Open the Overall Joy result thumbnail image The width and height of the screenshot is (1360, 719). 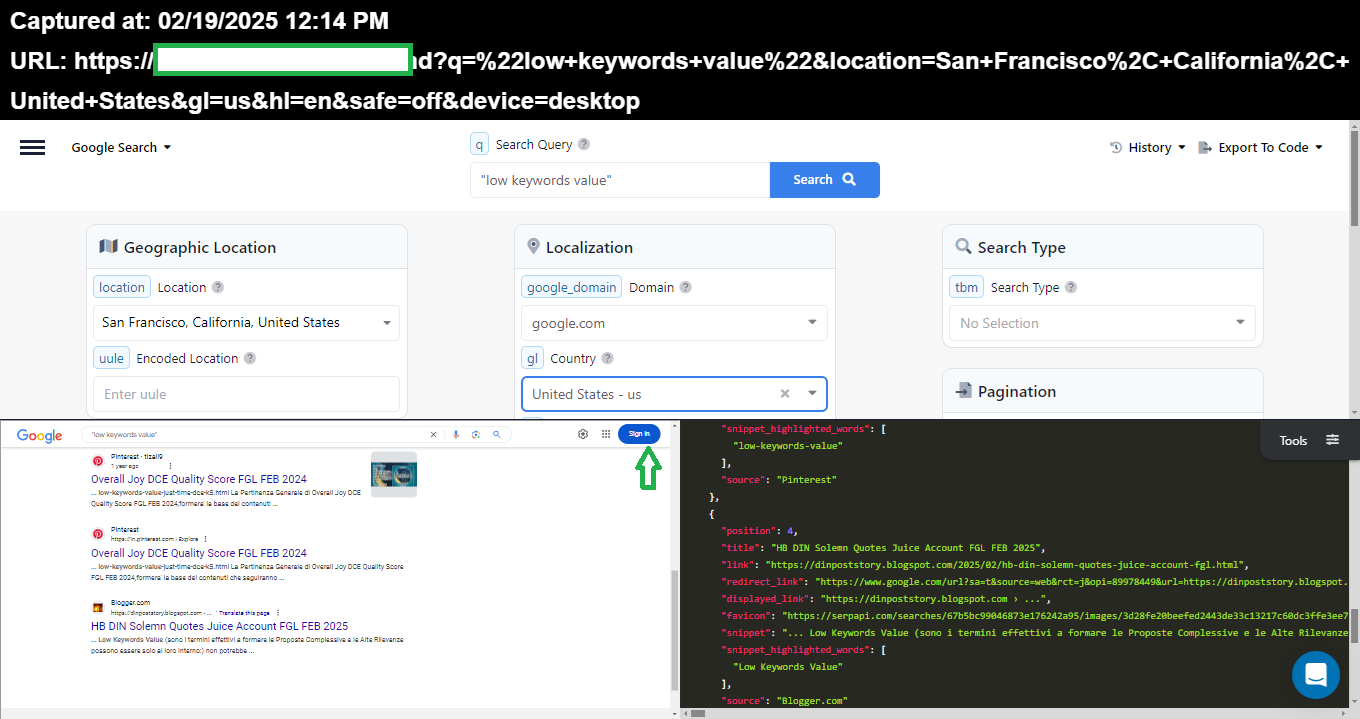click(394, 475)
